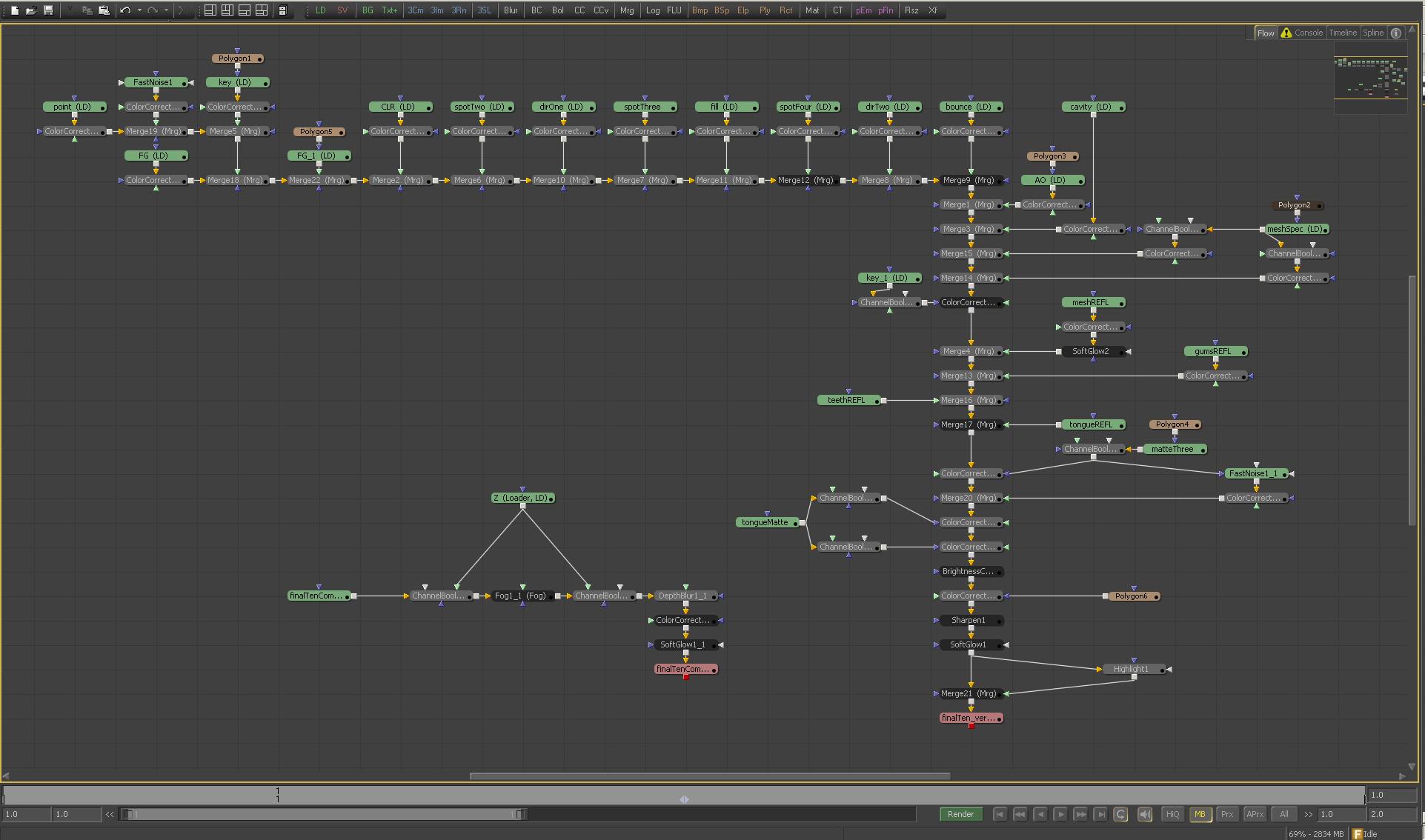Switch to the Spline tab
1425x840 pixels.
[1373, 33]
